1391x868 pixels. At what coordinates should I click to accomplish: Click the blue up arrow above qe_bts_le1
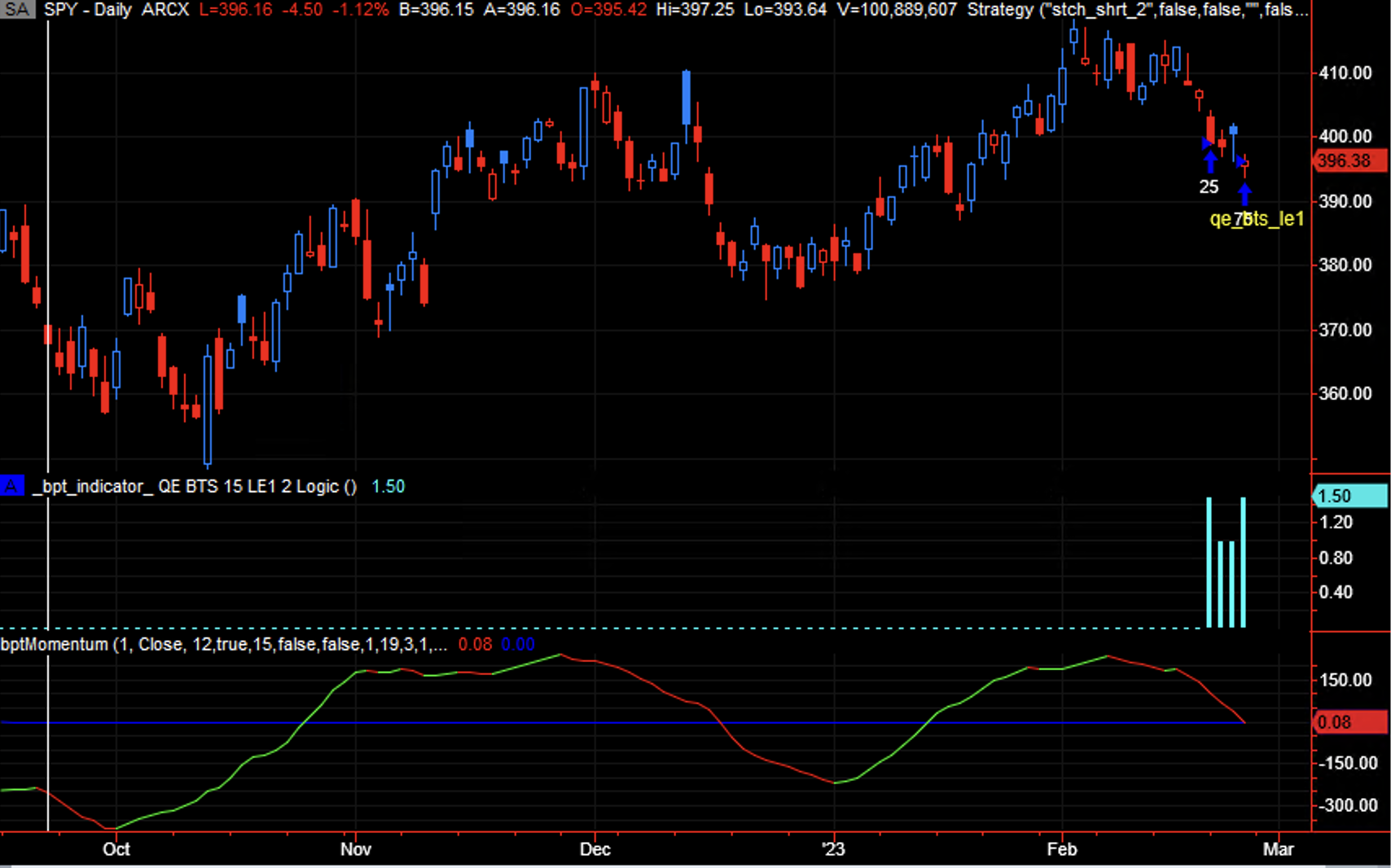[x=1244, y=195]
